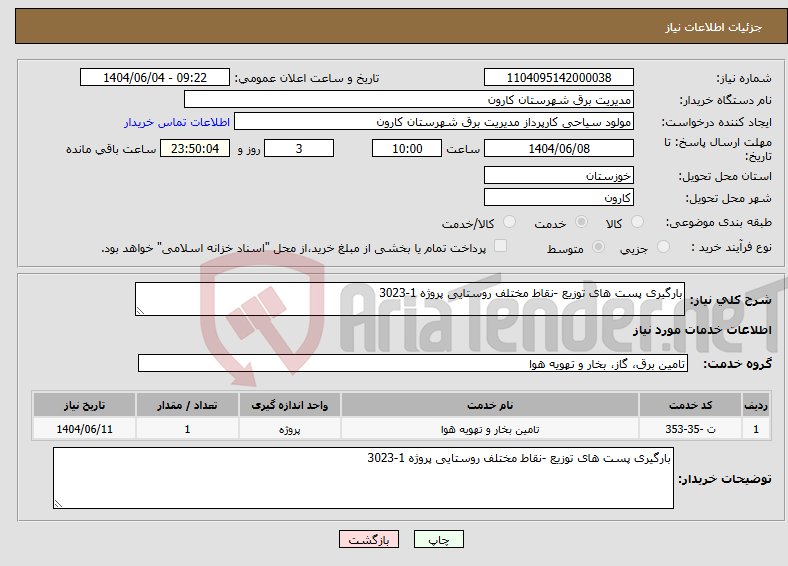788x566 pixels.
Task: Click the توضیحات خریدار text area
Action: [363, 478]
